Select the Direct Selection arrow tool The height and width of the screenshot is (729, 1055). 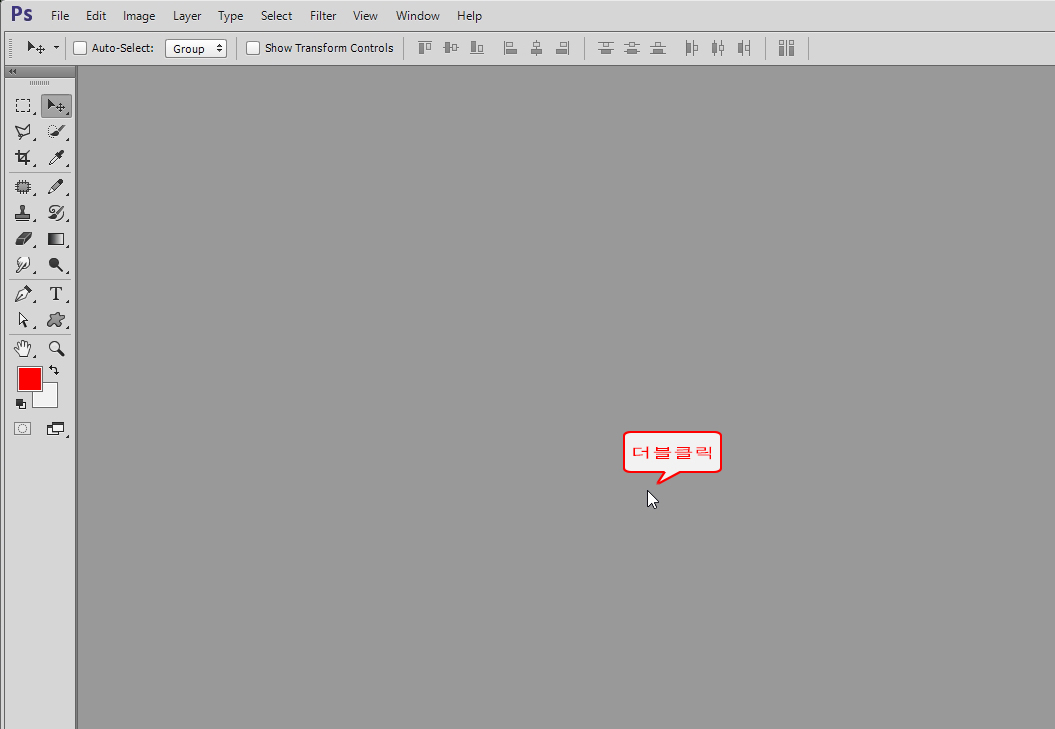[24, 320]
